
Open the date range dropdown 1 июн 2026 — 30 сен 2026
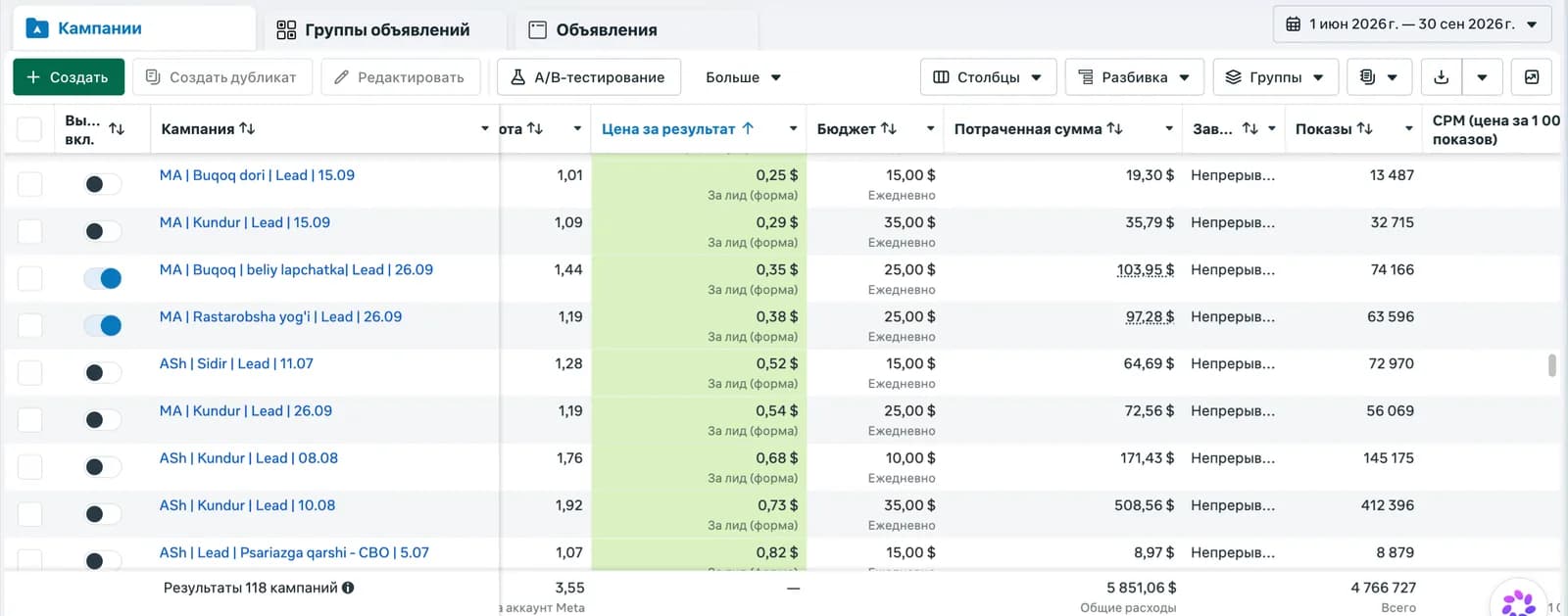(1412, 24)
